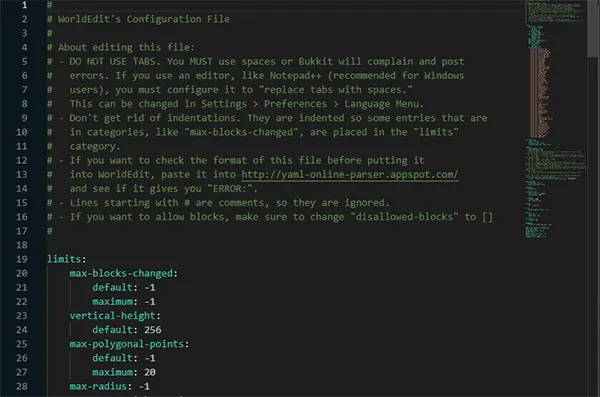Jump using the minimap code overview
Screen dimensions: 600x397
click(556, 119)
